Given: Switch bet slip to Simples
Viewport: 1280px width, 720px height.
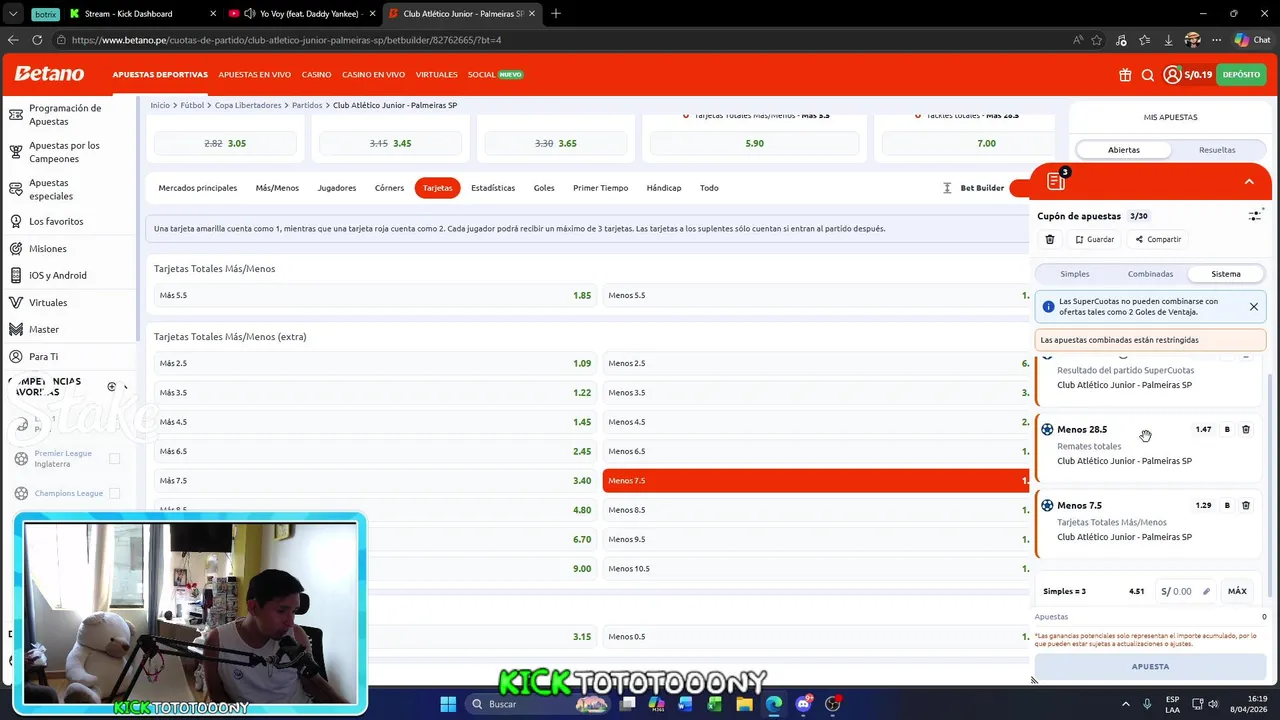Looking at the screenshot, I should coord(1075,274).
